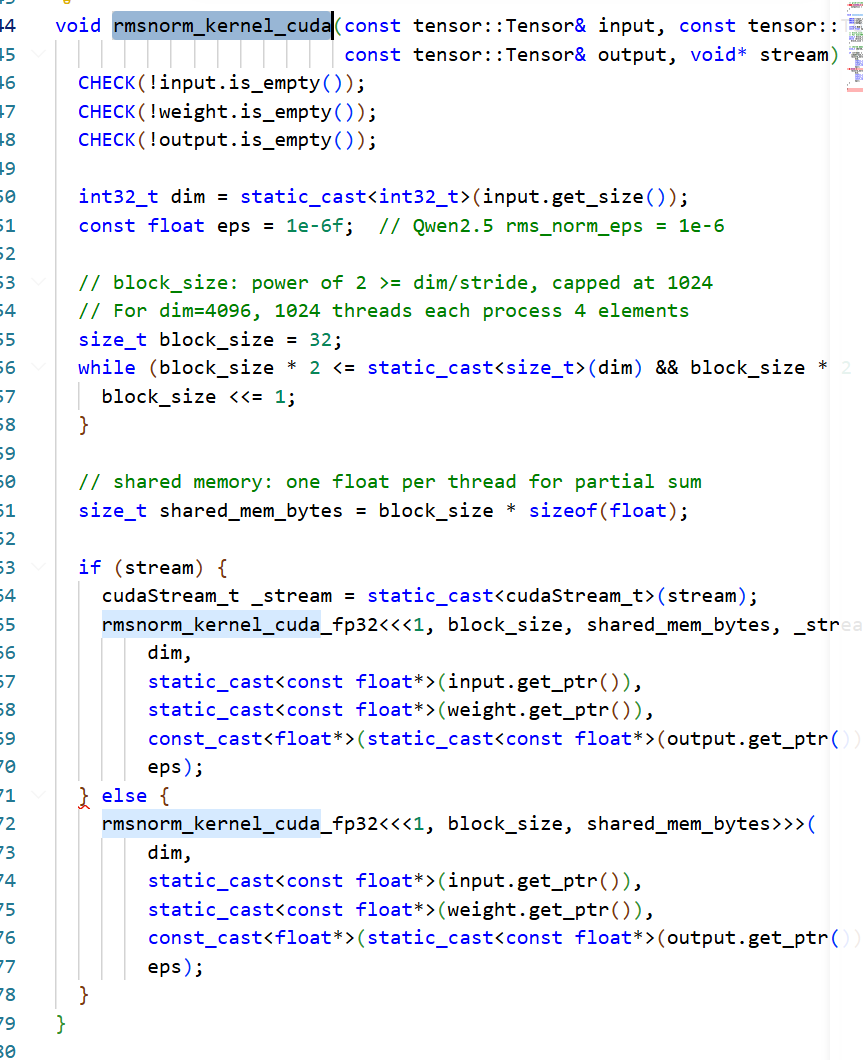Image resolution: width=863 pixels, height=1060 pixels.
Task: Click the highlighted rmsnorm_kernel_cuda function name
Action: 222,26
